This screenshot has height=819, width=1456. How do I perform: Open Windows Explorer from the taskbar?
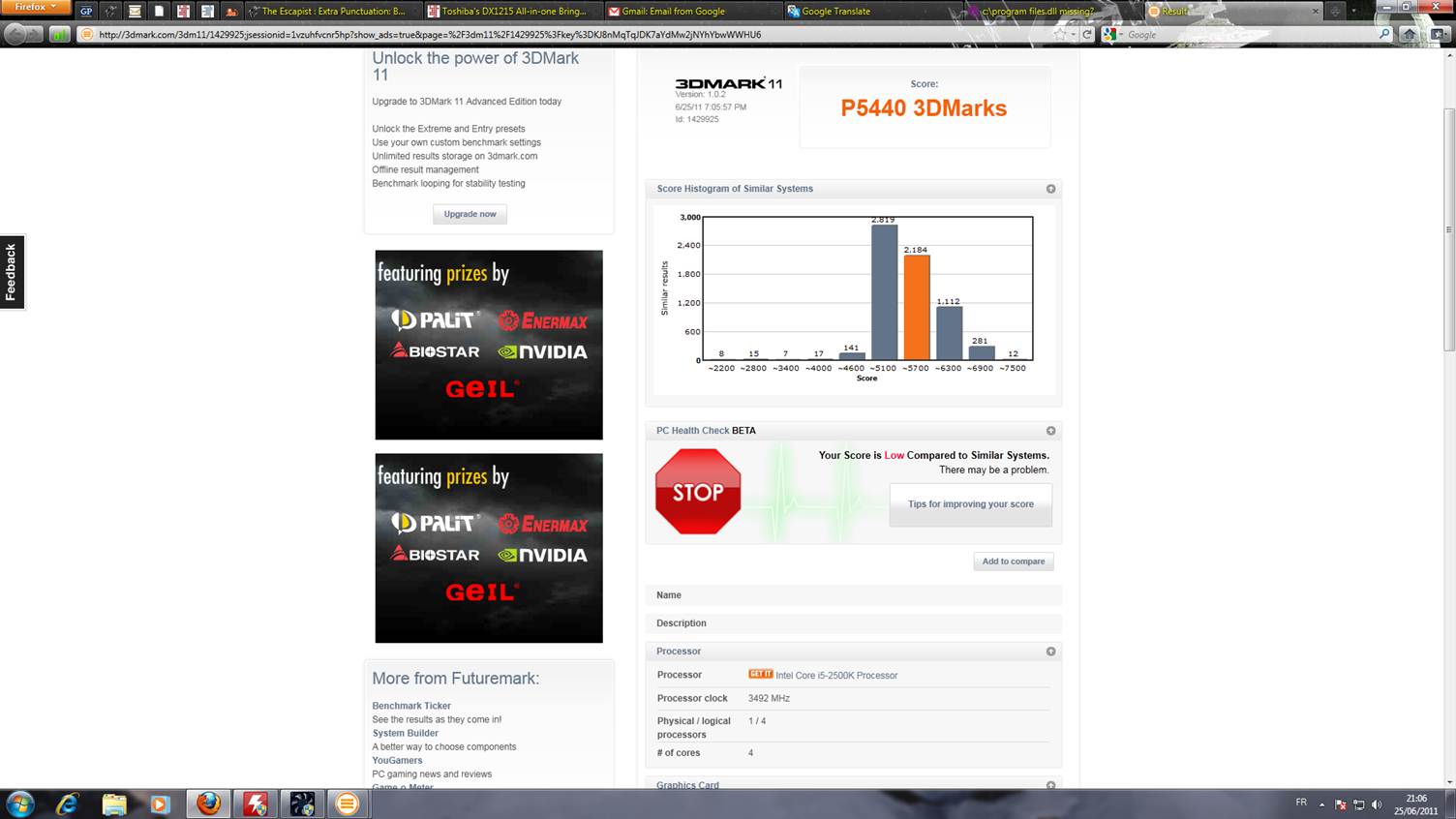[114, 804]
